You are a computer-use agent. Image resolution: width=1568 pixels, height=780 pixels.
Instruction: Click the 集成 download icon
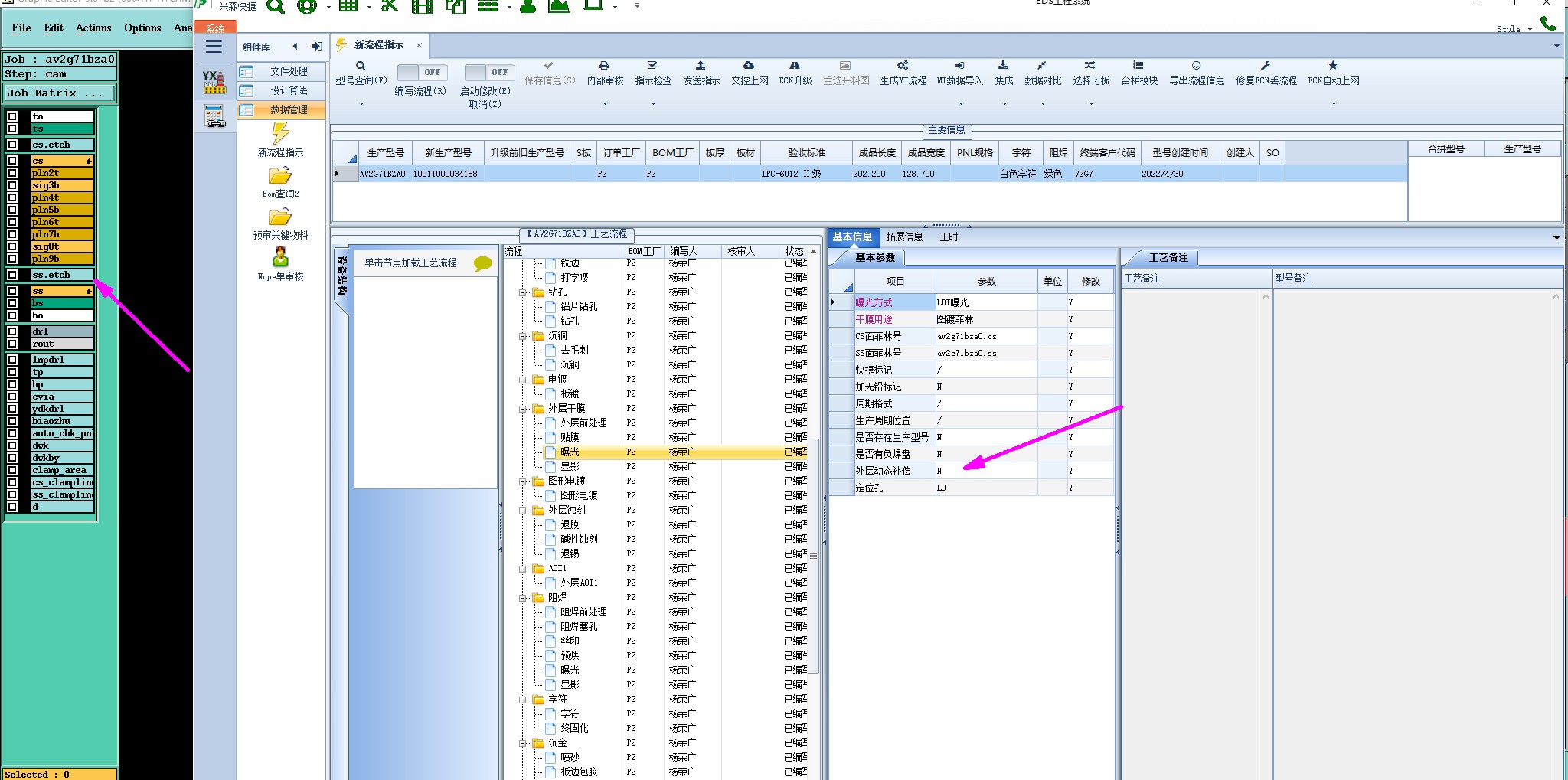[x=1003, y=66]
